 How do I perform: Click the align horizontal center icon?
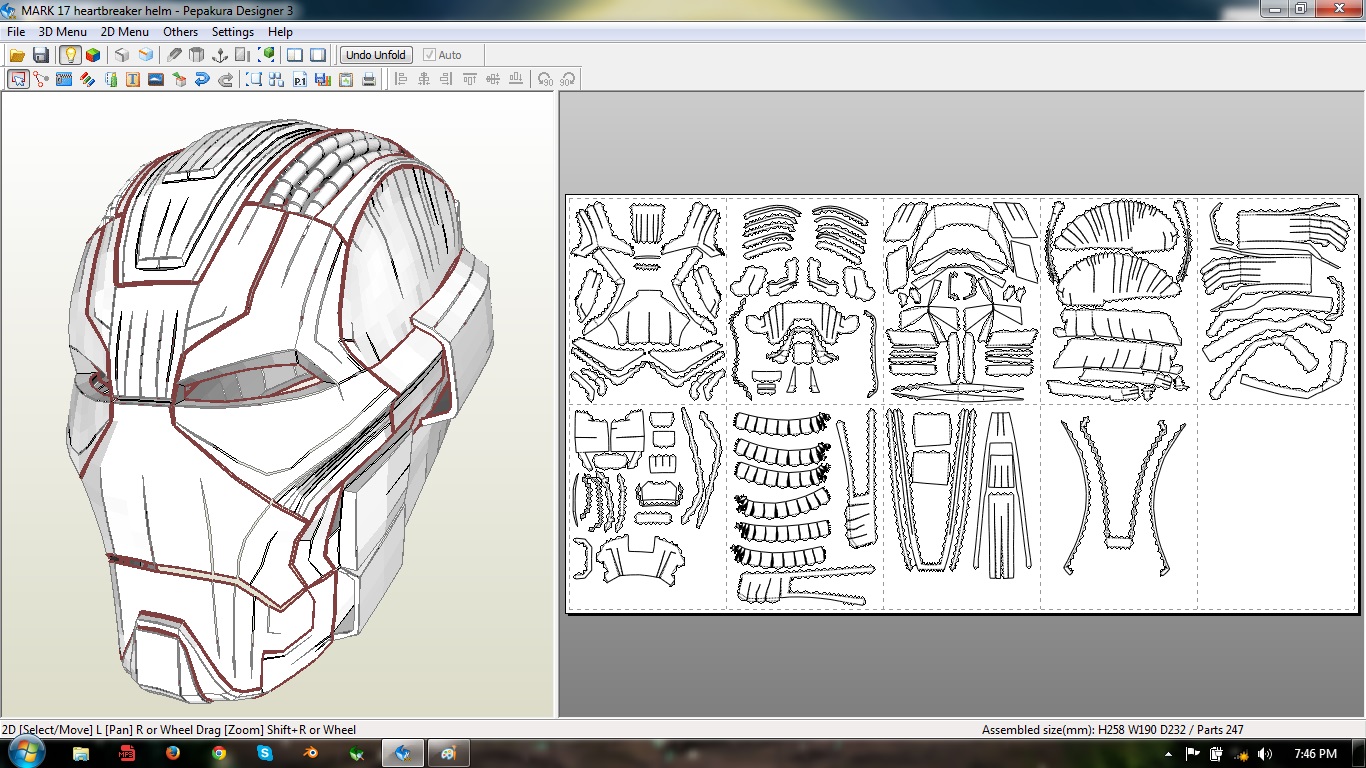point(424,79)
